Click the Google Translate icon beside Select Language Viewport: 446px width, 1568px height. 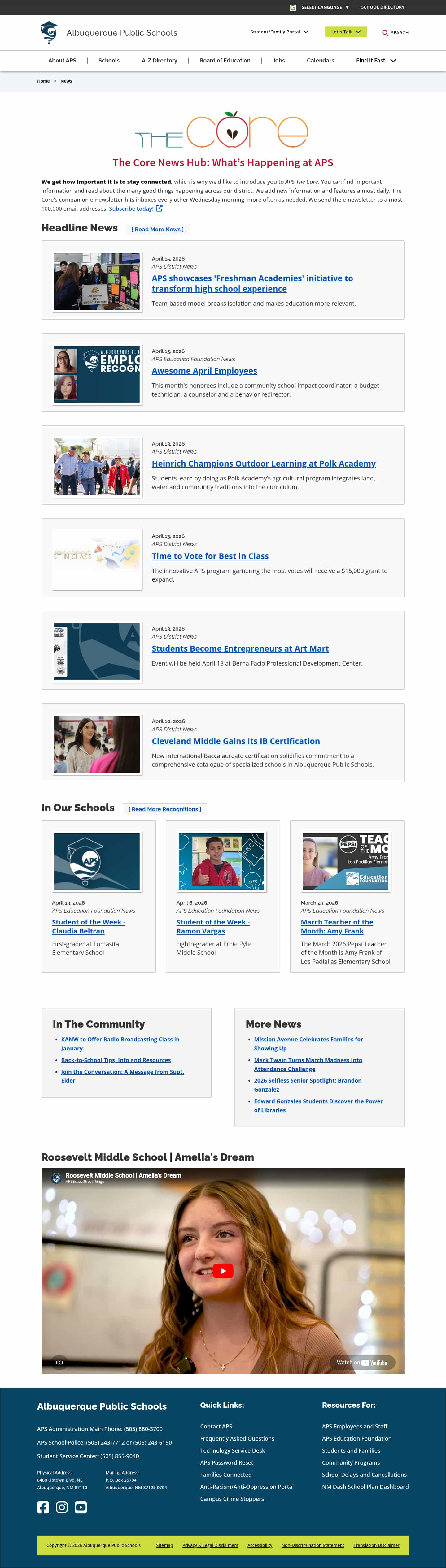[293, 7]
